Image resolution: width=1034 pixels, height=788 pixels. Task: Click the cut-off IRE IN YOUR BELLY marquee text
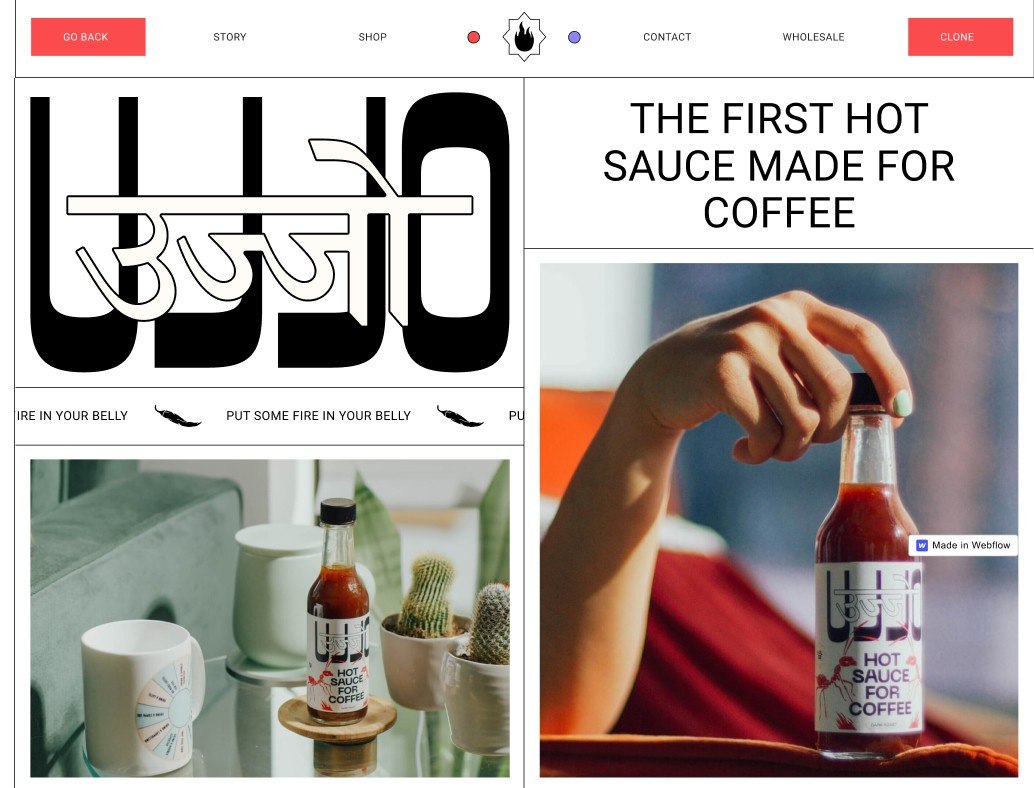pyautogui.click(x=72, y=415)
